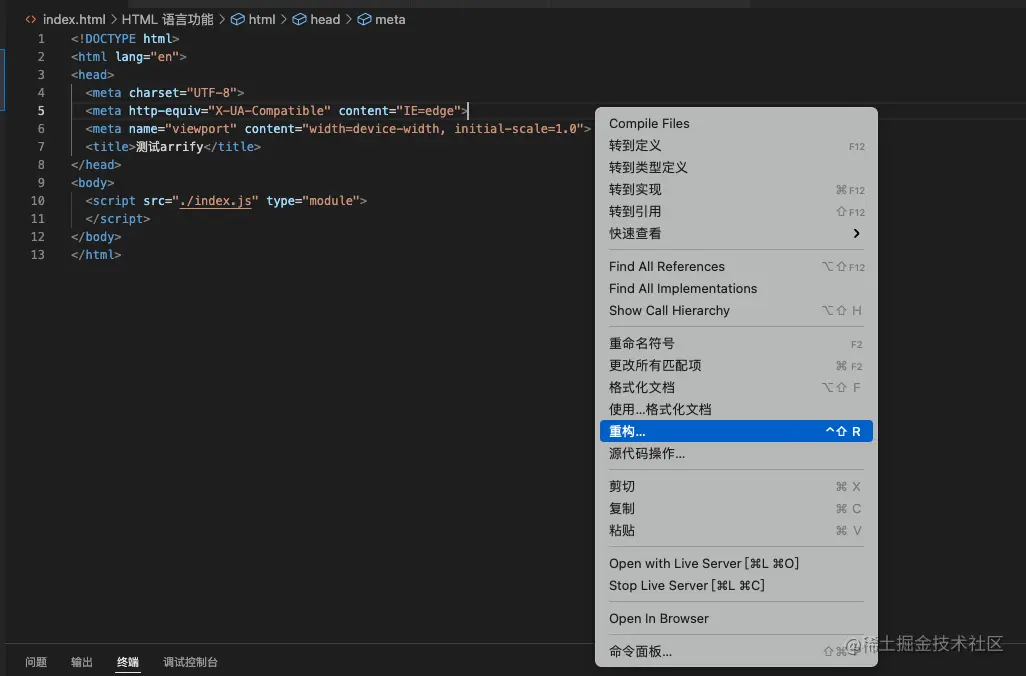Click the initial-scale=1.0 value text

click(515, 129)
